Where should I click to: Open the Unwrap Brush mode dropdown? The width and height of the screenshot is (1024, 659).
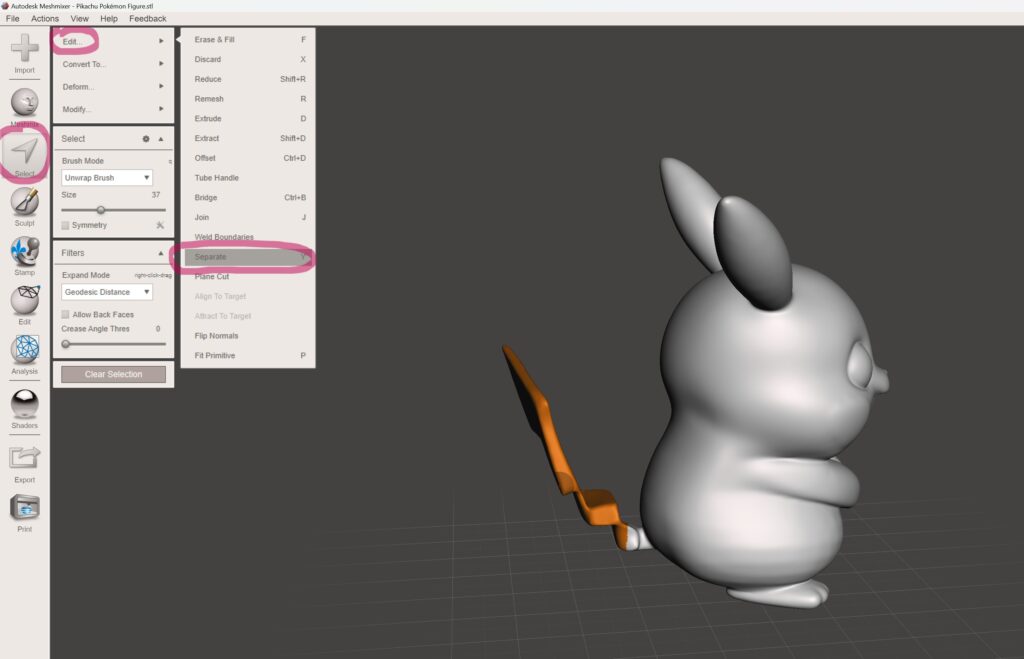click(x=107, y=178)
